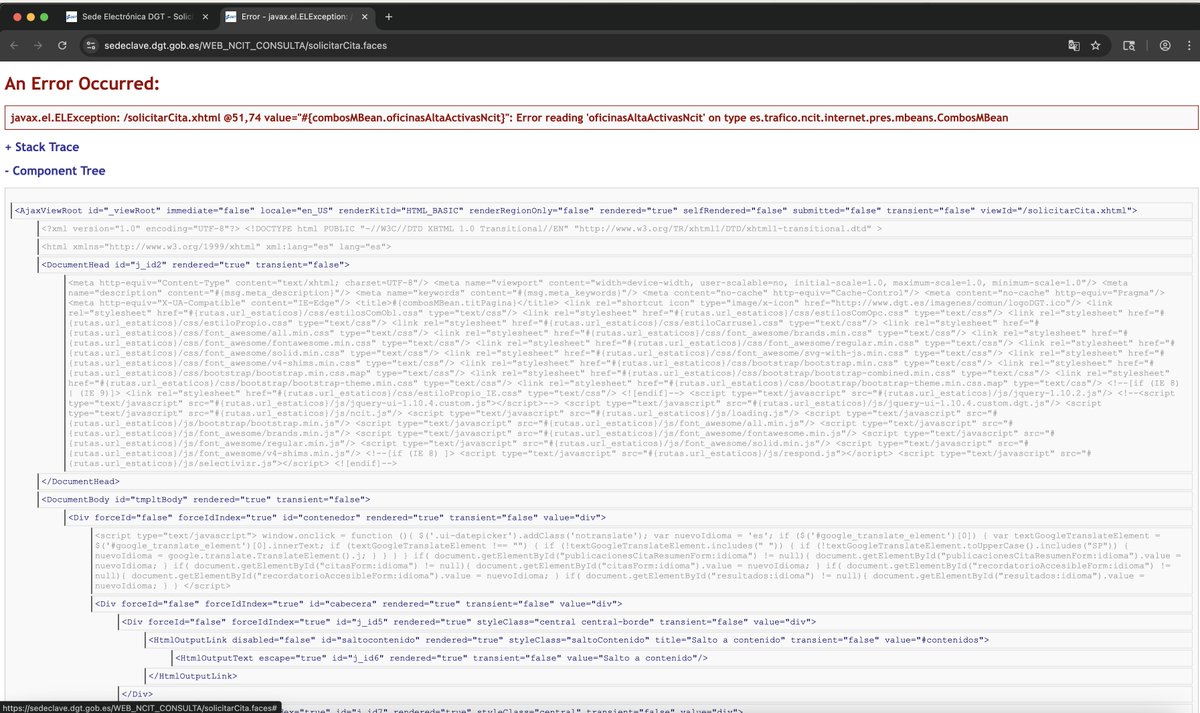The height and width of the screenshot is (713, 1200).
Task: Click the macOS green fullscreen window button
Action: pos(43,17)
